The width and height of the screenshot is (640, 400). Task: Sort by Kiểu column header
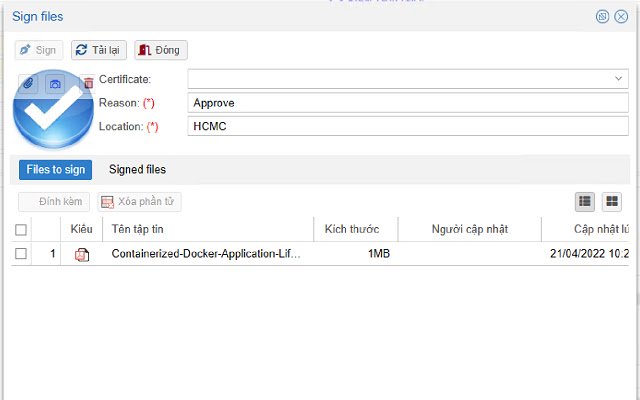81,229
